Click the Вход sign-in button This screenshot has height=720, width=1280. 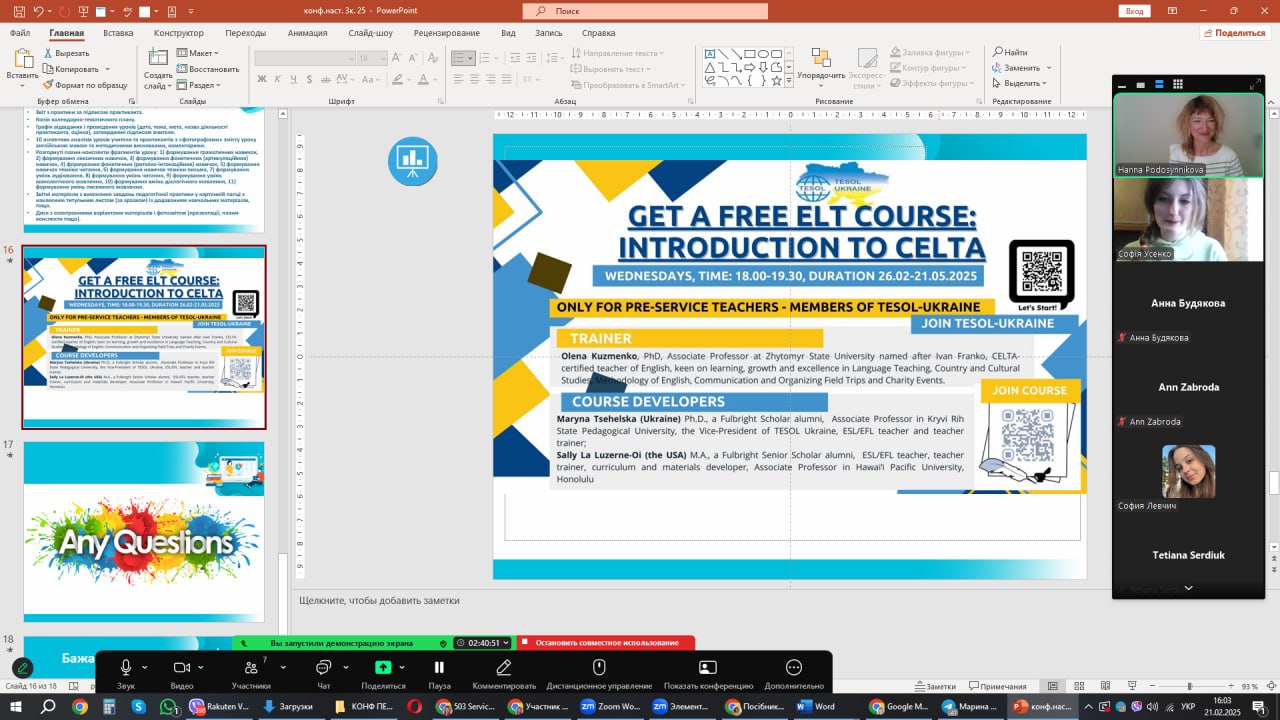pos(1134,11)
